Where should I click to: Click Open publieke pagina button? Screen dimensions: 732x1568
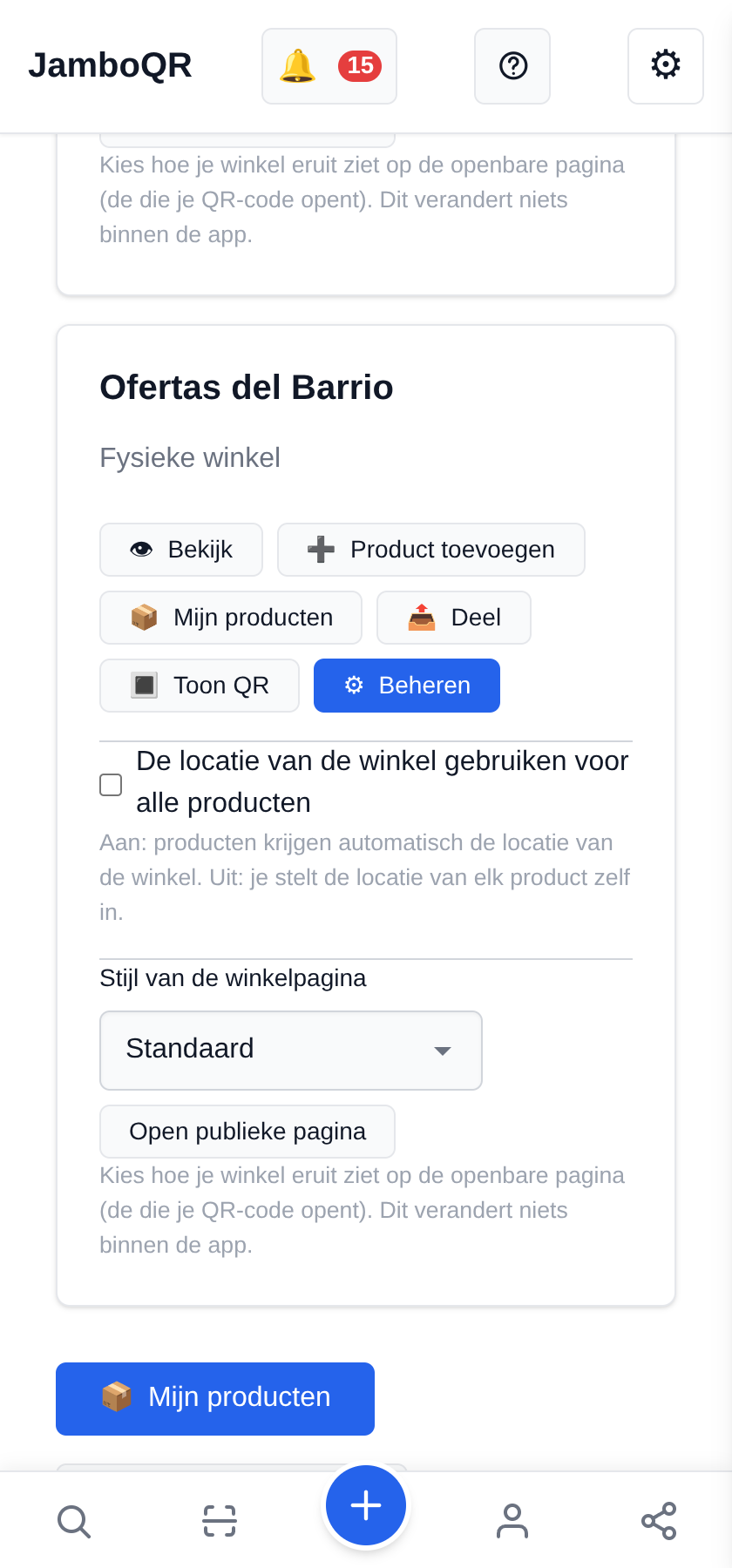coord(247,1132)
